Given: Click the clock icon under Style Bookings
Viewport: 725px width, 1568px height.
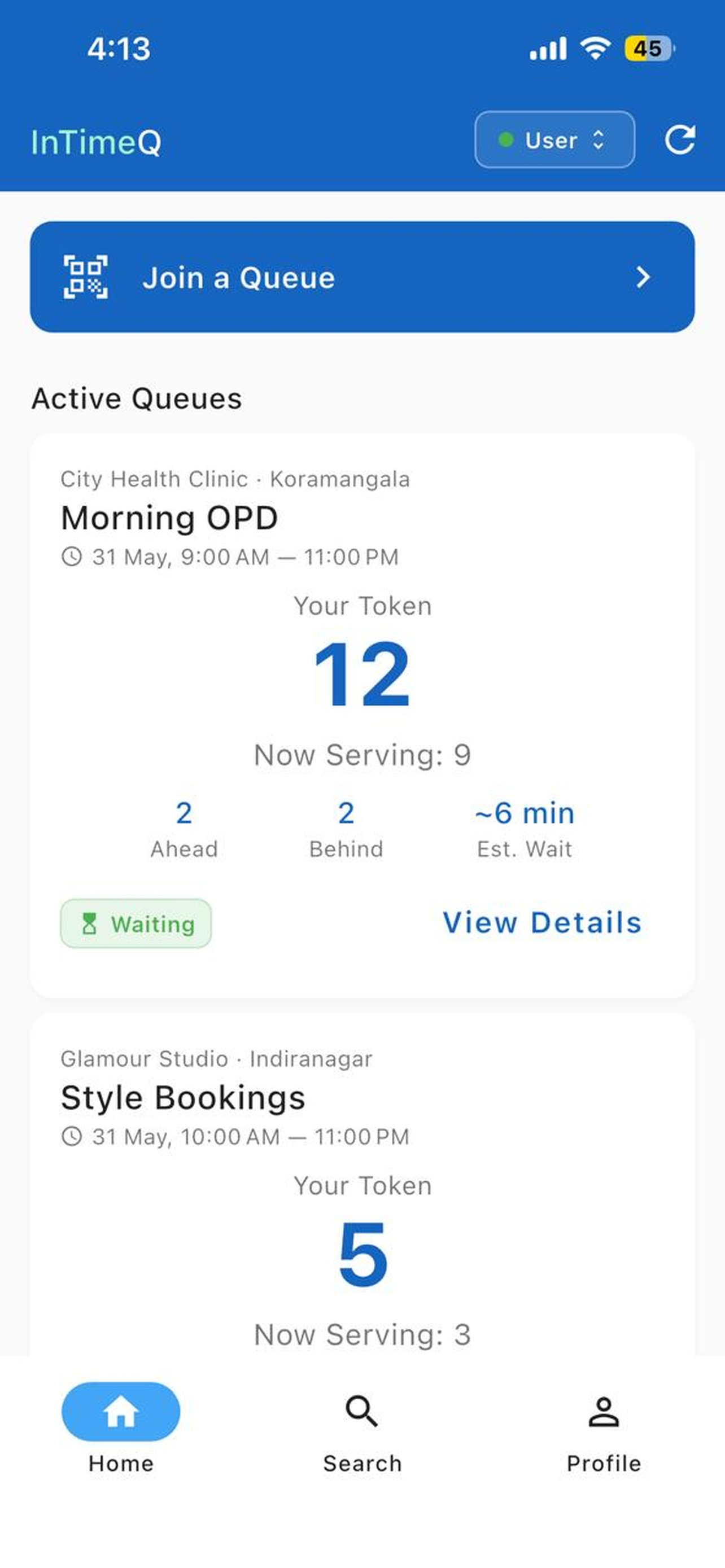Looking at the screenshot, I should (x=72, y=1136).
